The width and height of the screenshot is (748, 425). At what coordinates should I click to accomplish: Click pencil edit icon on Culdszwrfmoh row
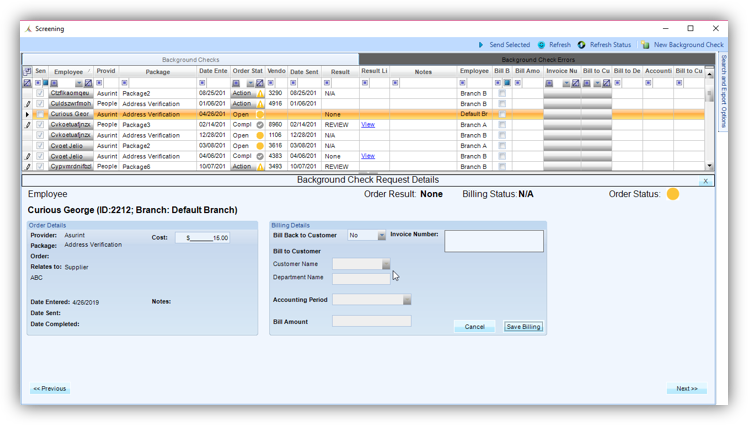(28, 104)
